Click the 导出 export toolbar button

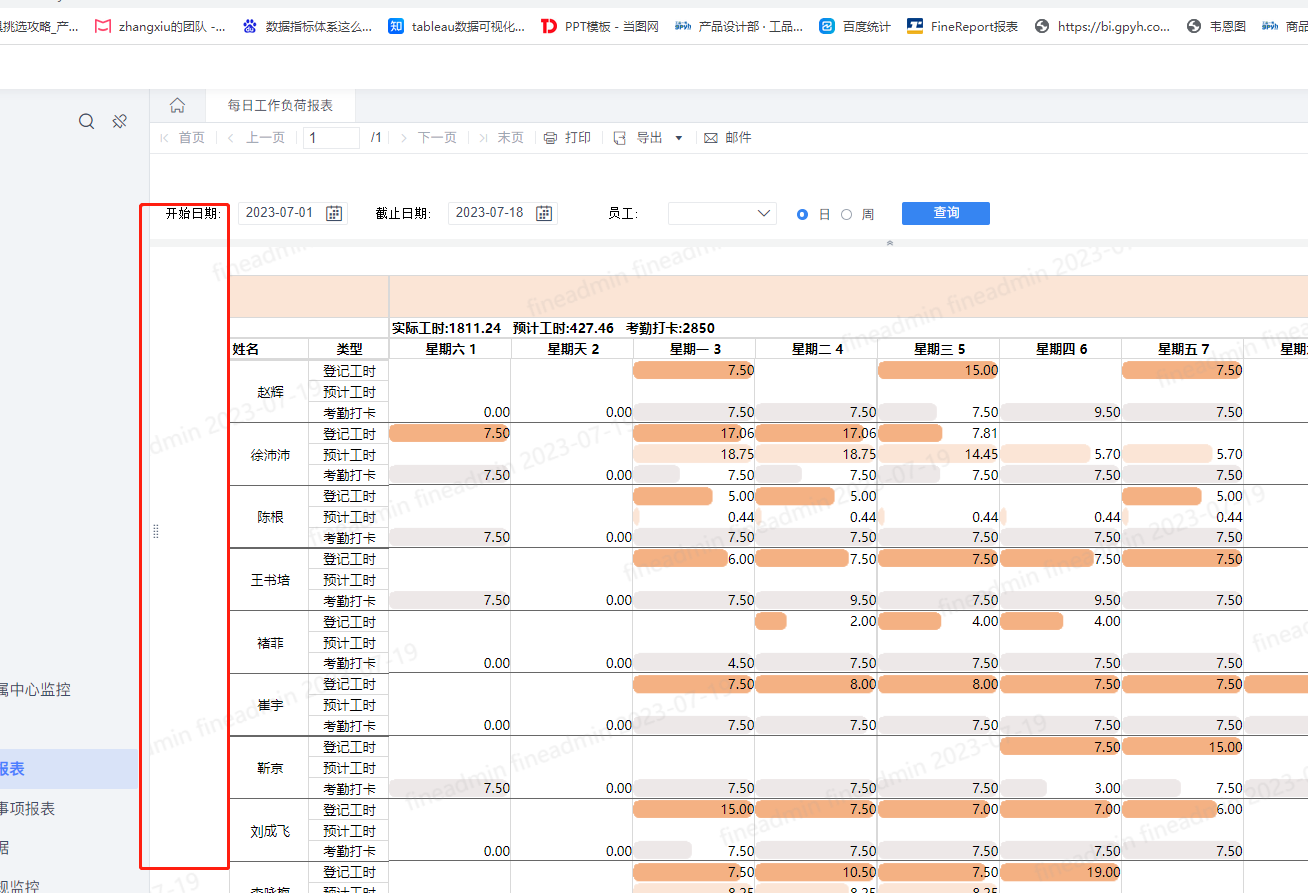(x=638, y=138)
